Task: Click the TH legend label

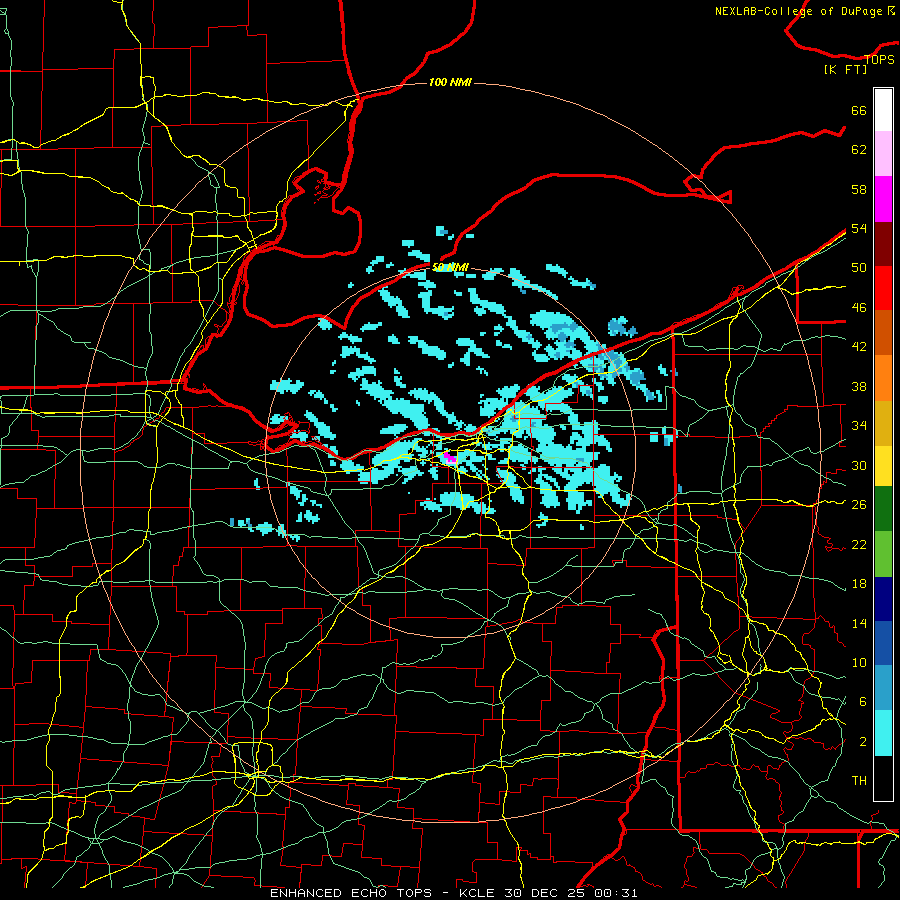Action: [x=859, y=781]
